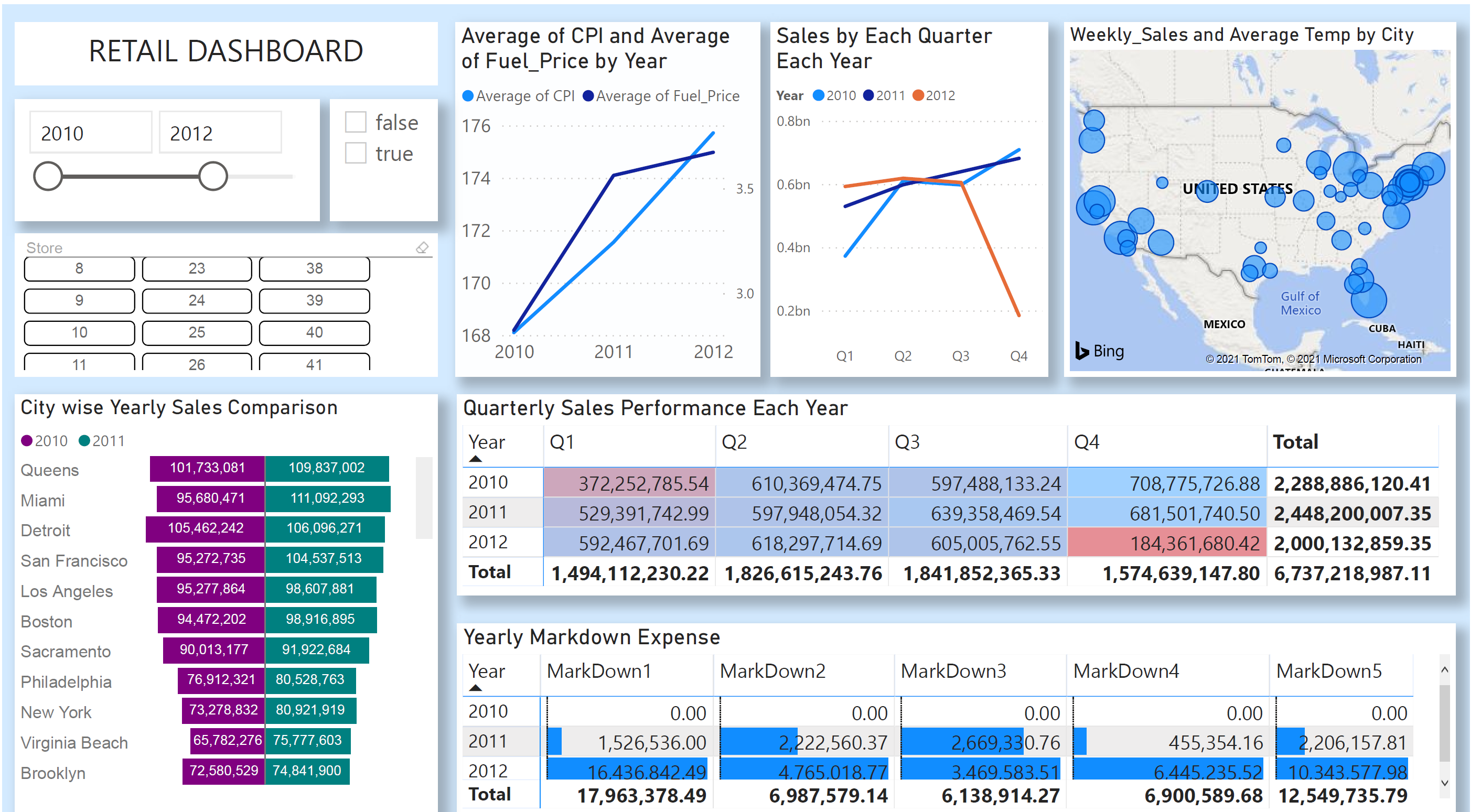The height and width of the screenshot is (812, 1481).
Task: Click the 2010 start year input field
Action: click(91, 133)
